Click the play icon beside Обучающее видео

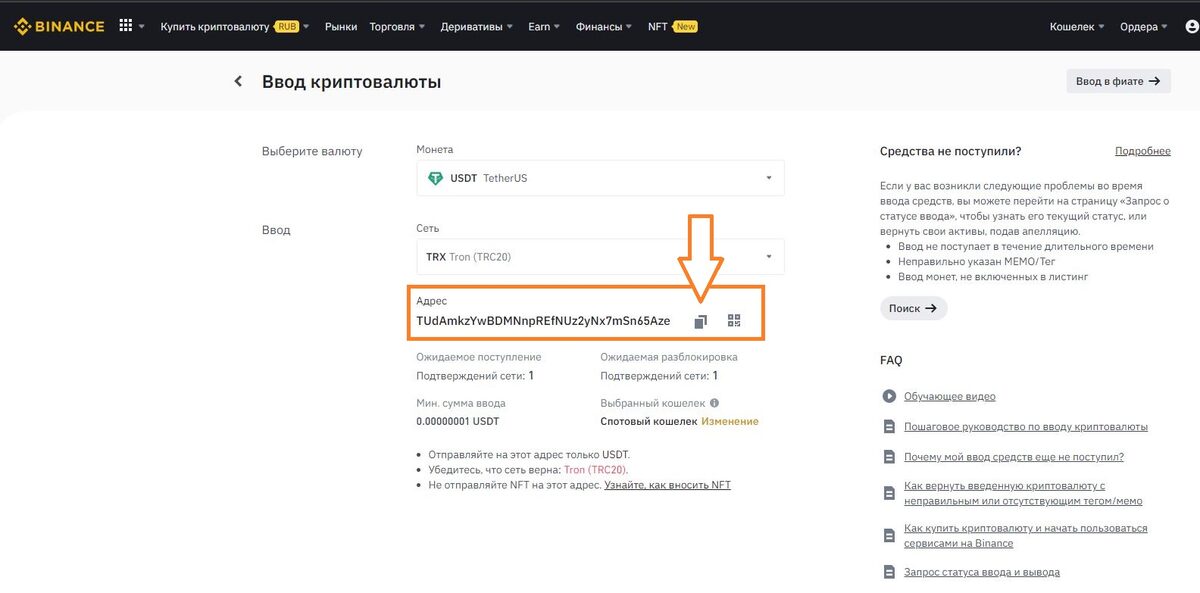[889, 396]
